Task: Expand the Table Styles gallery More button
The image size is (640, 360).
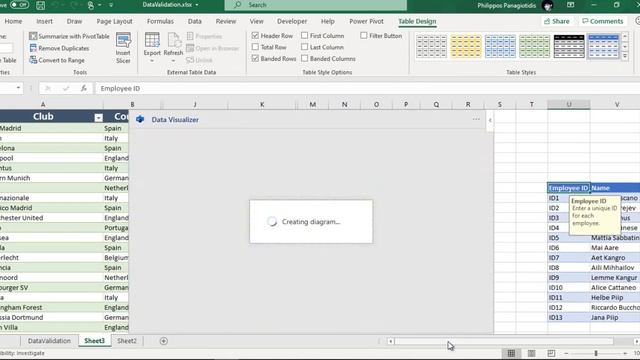Action: [x=625, y=56]
